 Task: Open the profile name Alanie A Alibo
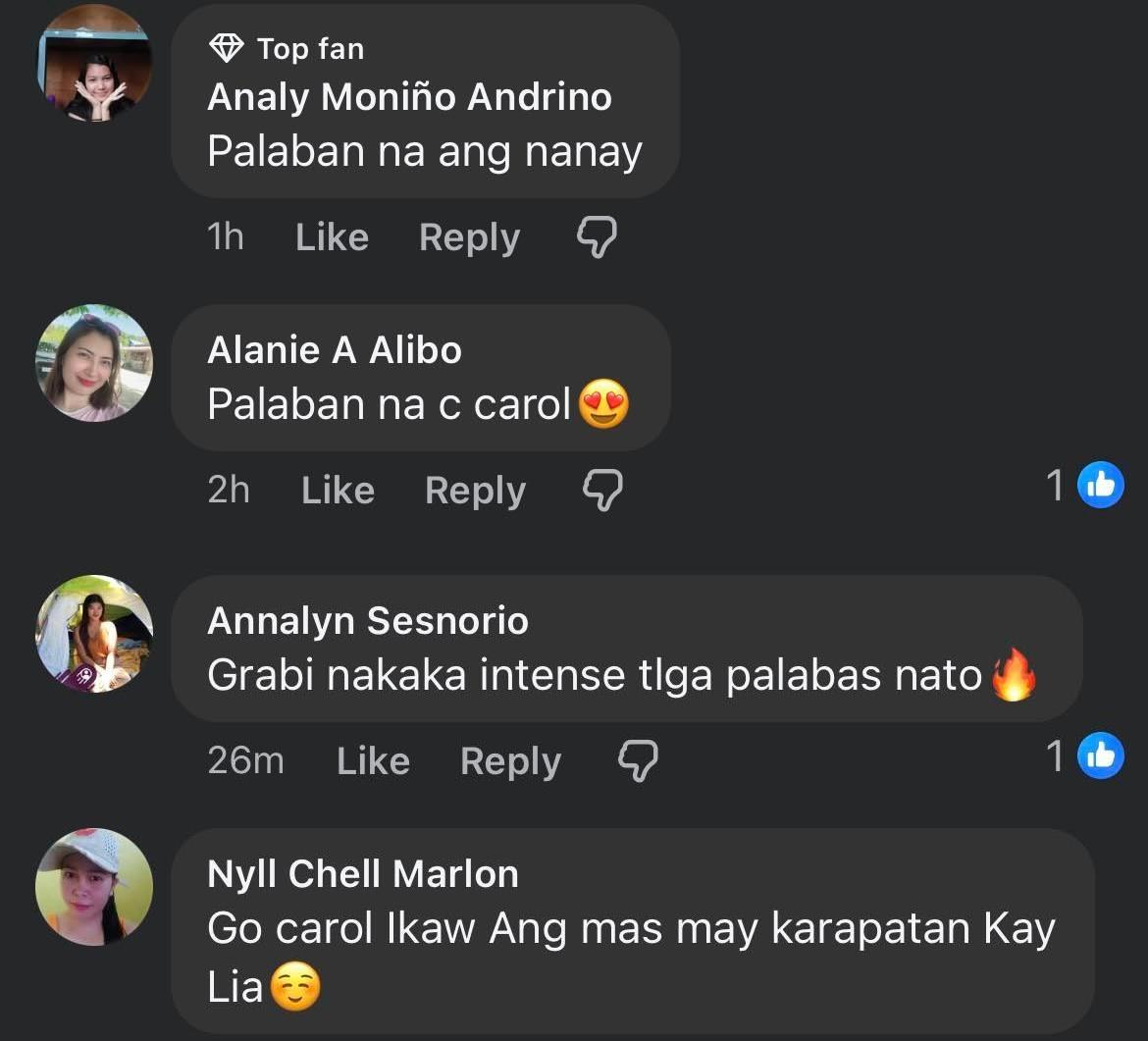tap(335, 350)
